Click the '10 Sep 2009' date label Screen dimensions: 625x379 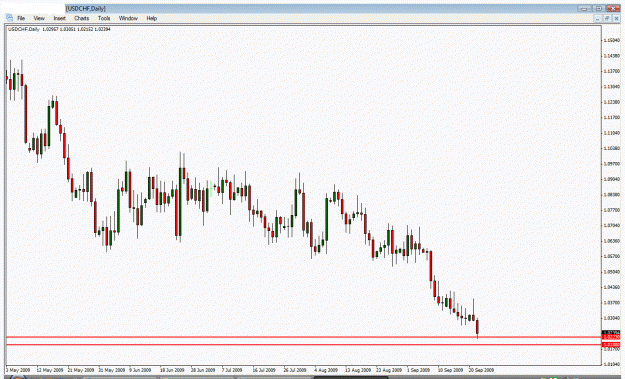(450, 370)
